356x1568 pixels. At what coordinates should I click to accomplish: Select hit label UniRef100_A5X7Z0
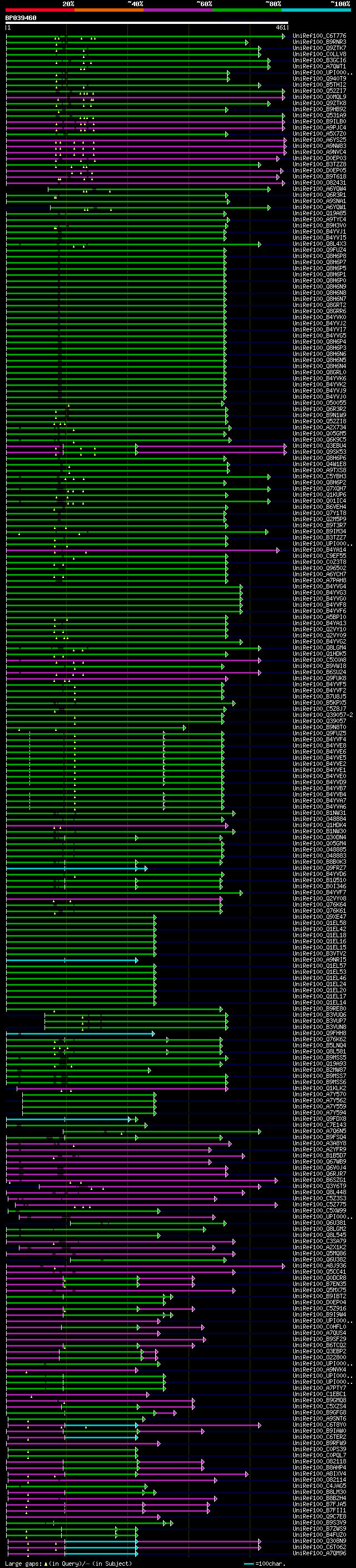coord(319,134)
